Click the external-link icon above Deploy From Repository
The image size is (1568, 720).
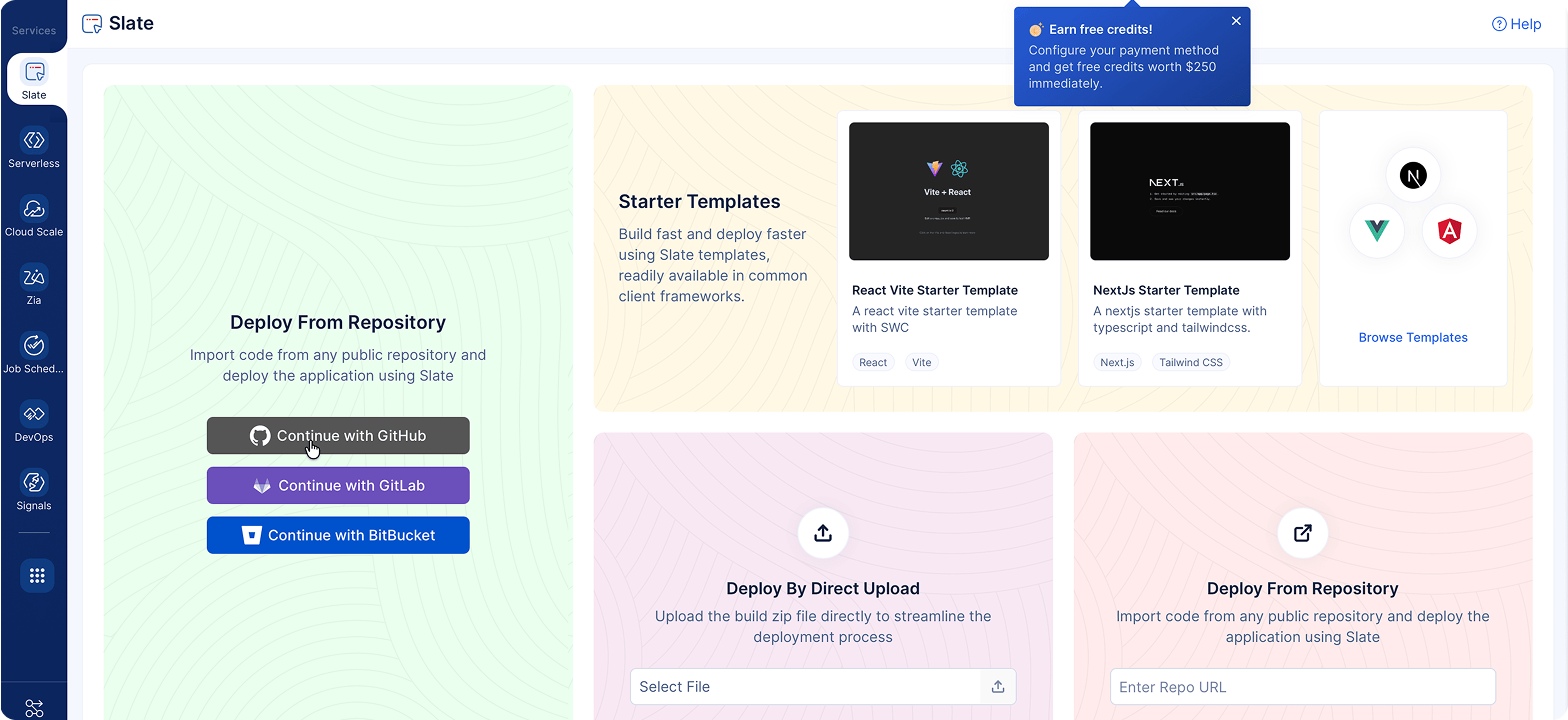point(1303,533)
